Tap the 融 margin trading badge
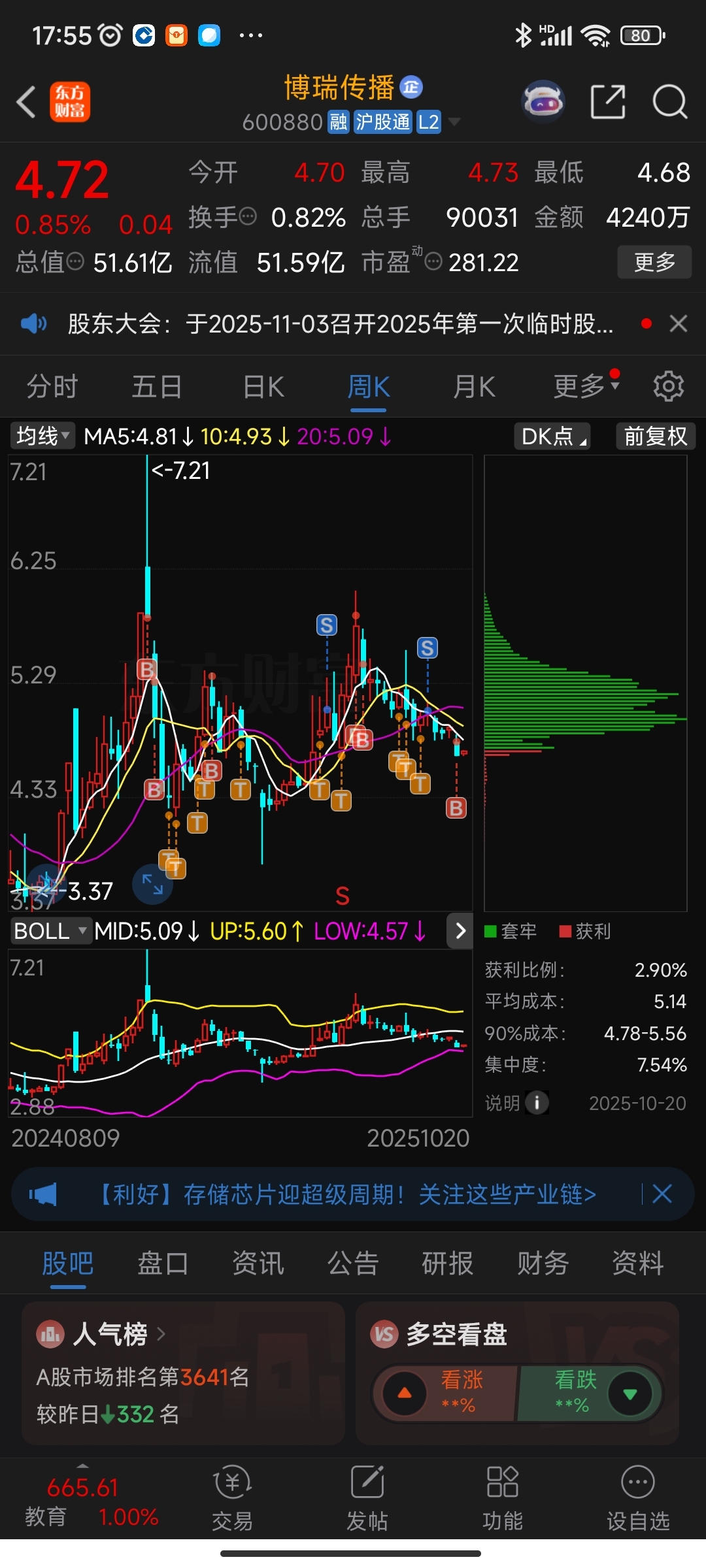 pos(339,122)
